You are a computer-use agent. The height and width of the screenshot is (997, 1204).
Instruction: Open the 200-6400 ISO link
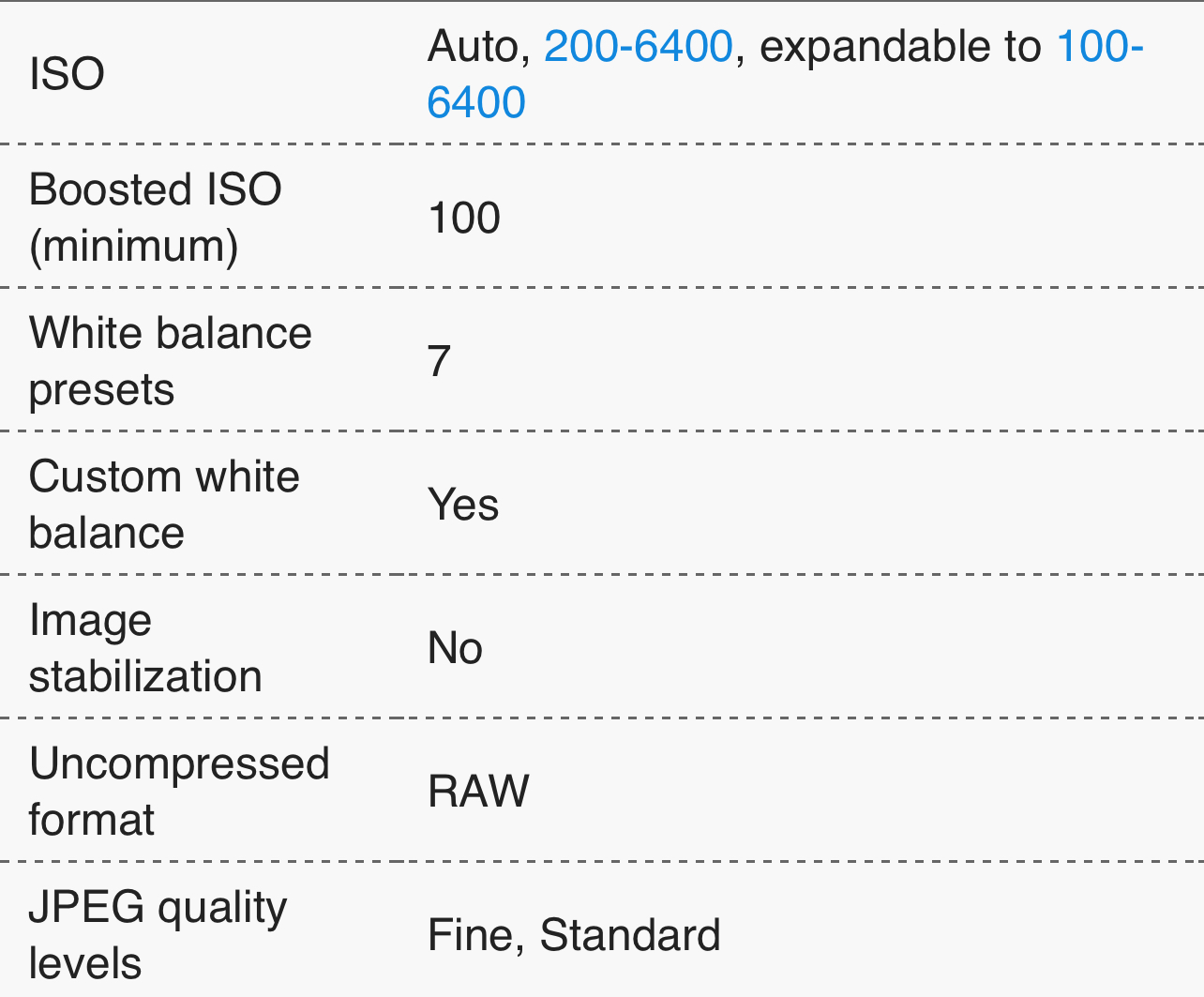point(638,46)
